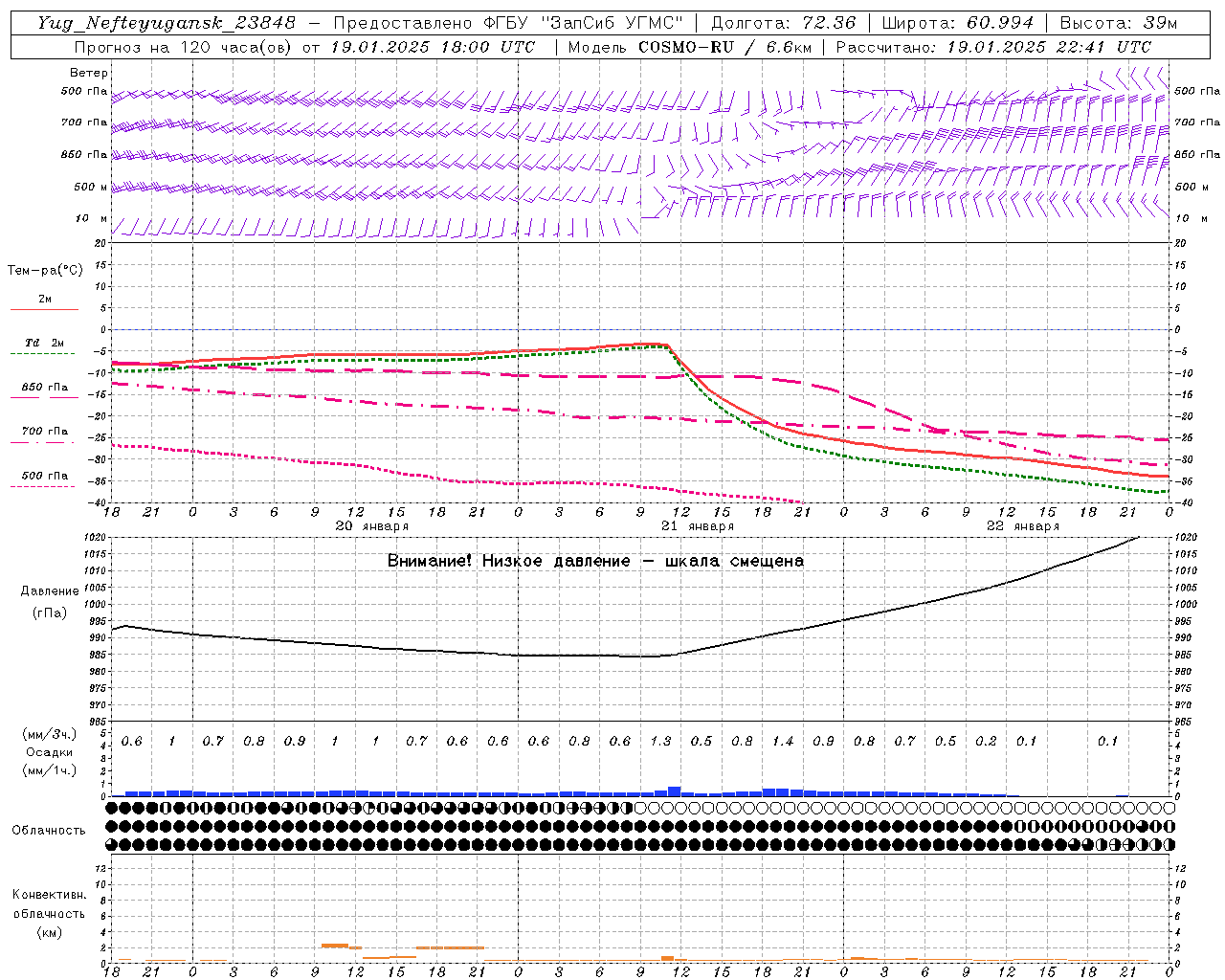Select the Тем-ра(°C) axis label
The height and width of the screenshot is (980, 1225).
tap(45, 271)
